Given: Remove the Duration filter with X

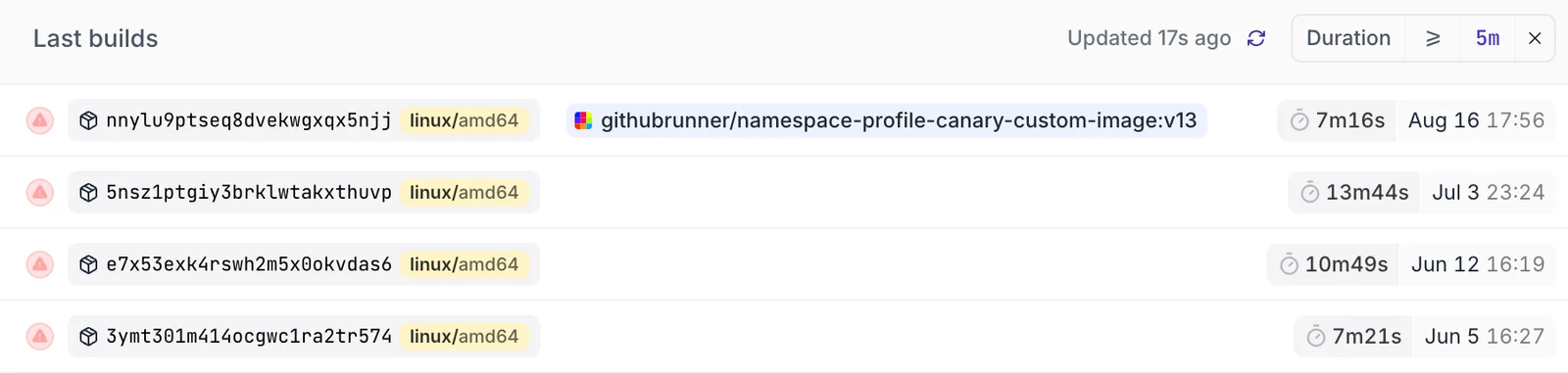Looking at the screenshot, I should pyautogui.click(x=1535, y=38).
